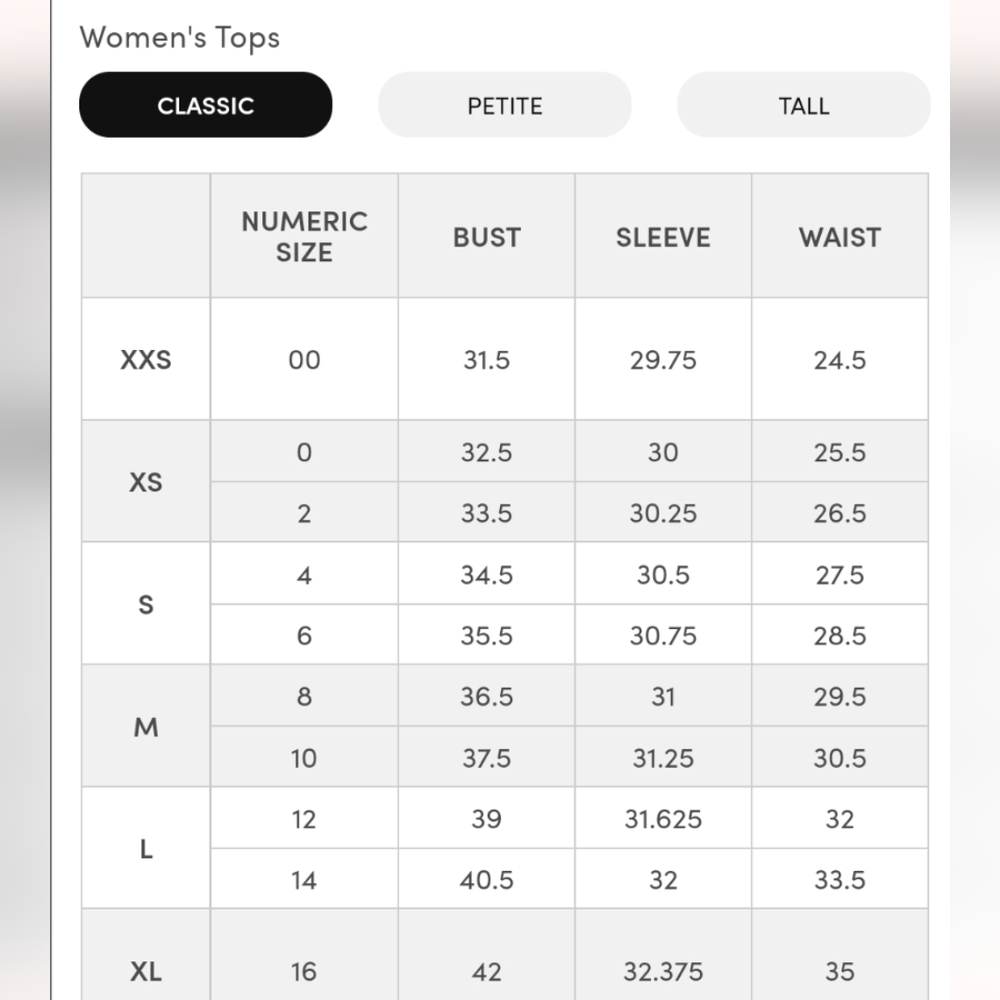Click the sleeve value 31.625 cell
1000x1000 pixels.
pyautogui.click(x=663, y=819)
